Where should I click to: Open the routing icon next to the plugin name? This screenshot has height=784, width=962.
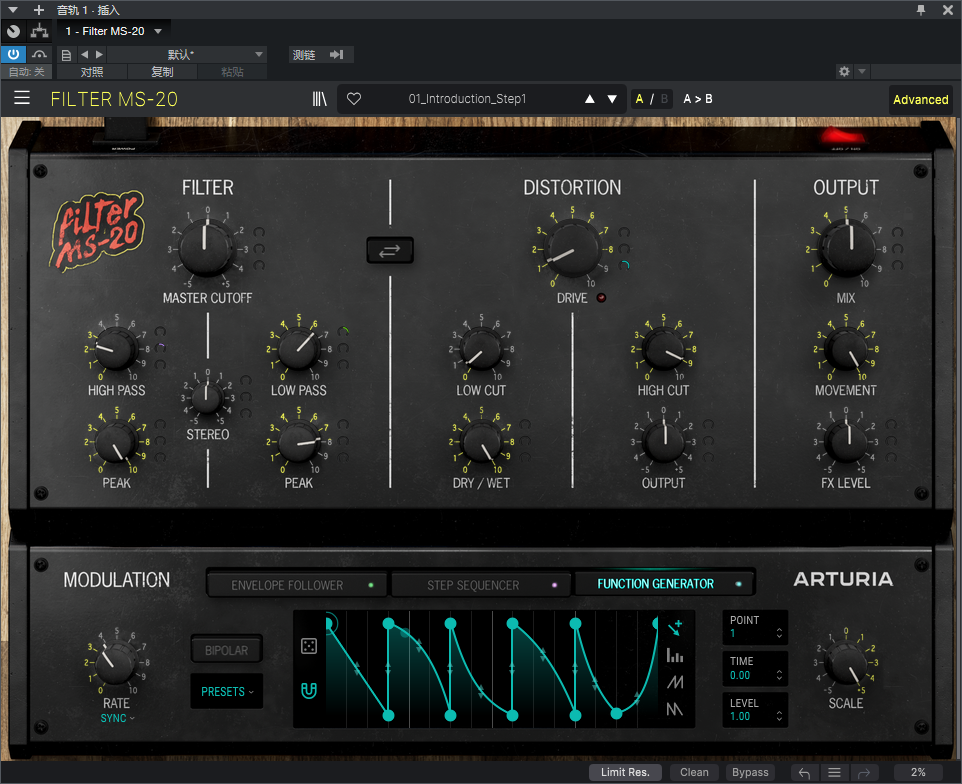coord(40,31)
